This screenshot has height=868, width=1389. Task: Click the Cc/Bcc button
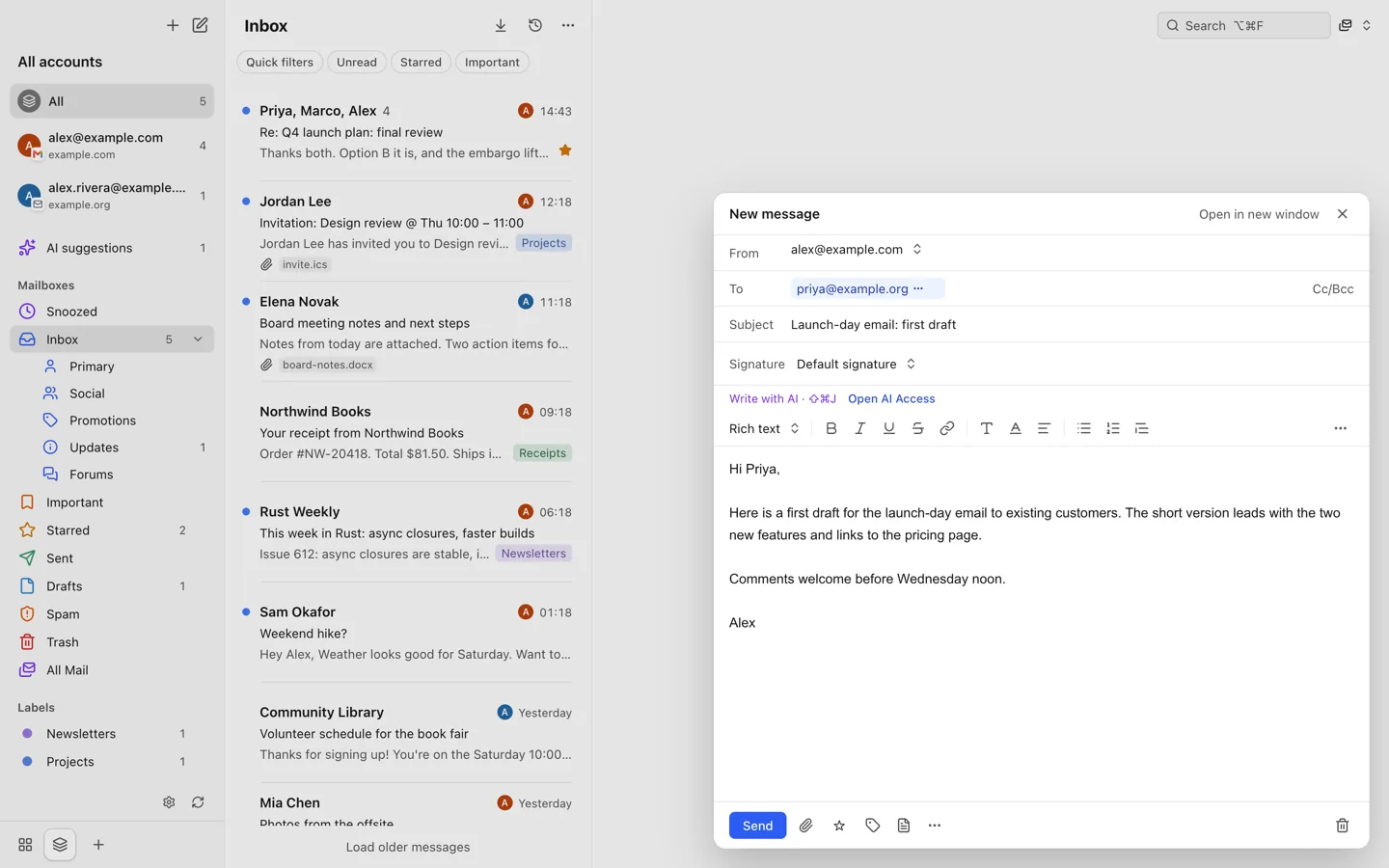[1333, 288]
